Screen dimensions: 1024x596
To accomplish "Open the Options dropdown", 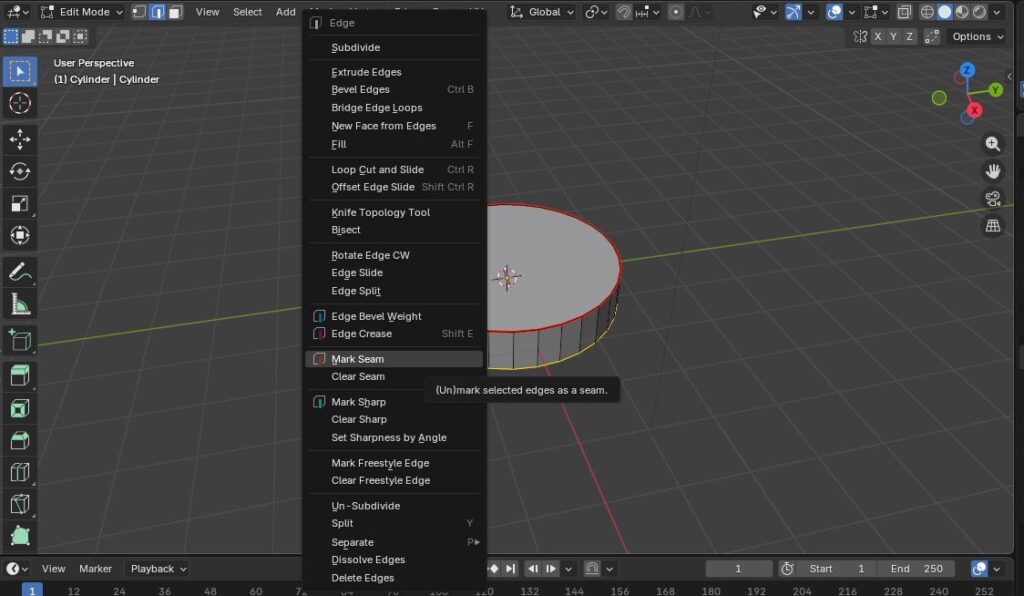I will tap(977, 37).
